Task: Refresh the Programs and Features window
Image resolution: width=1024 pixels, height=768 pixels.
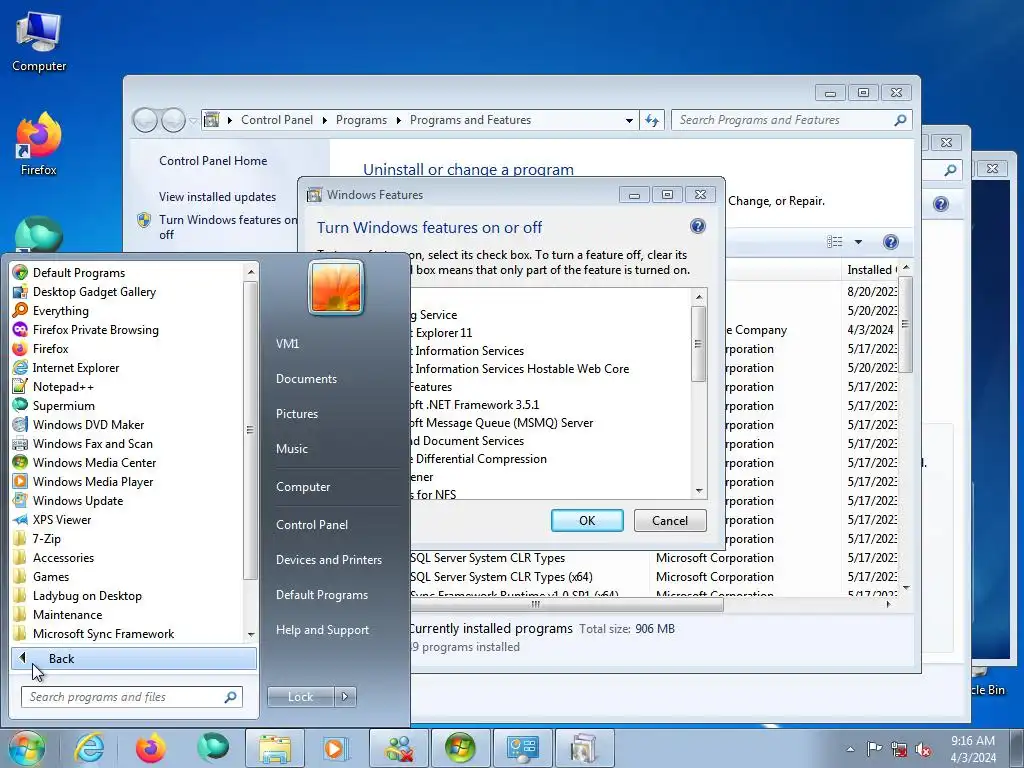Action: pyautogui.click(x=652, y=120)
